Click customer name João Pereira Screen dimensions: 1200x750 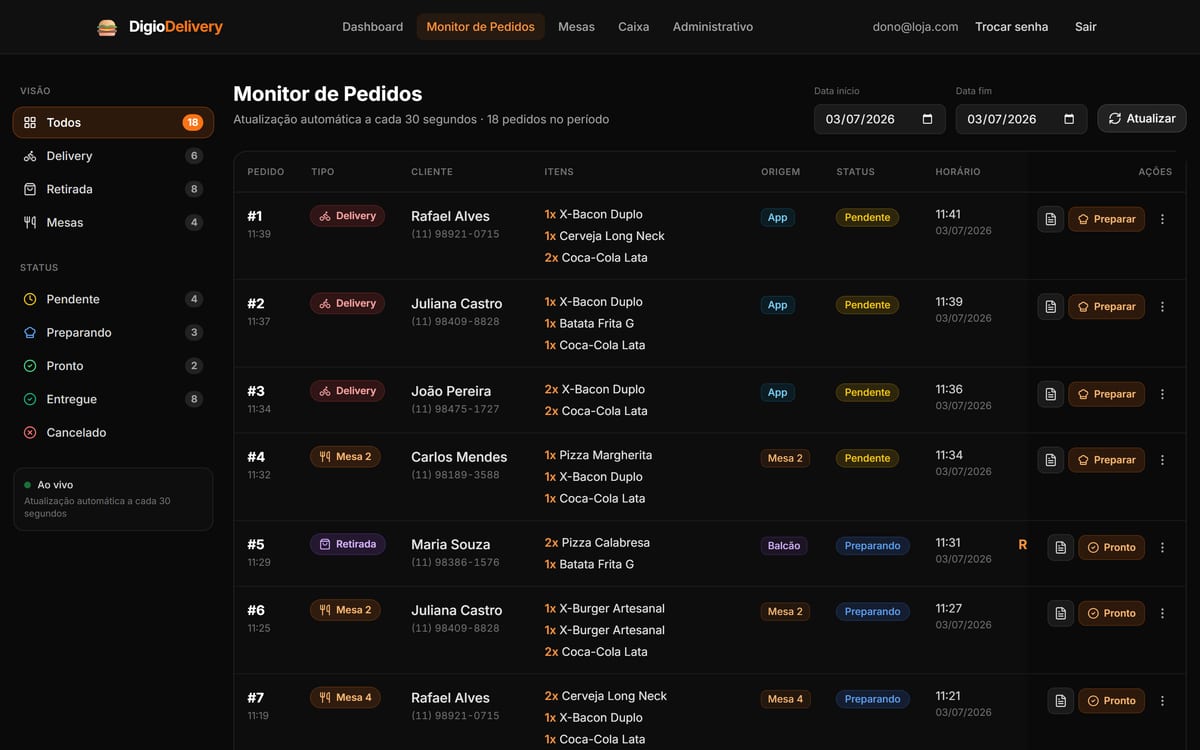451,391
